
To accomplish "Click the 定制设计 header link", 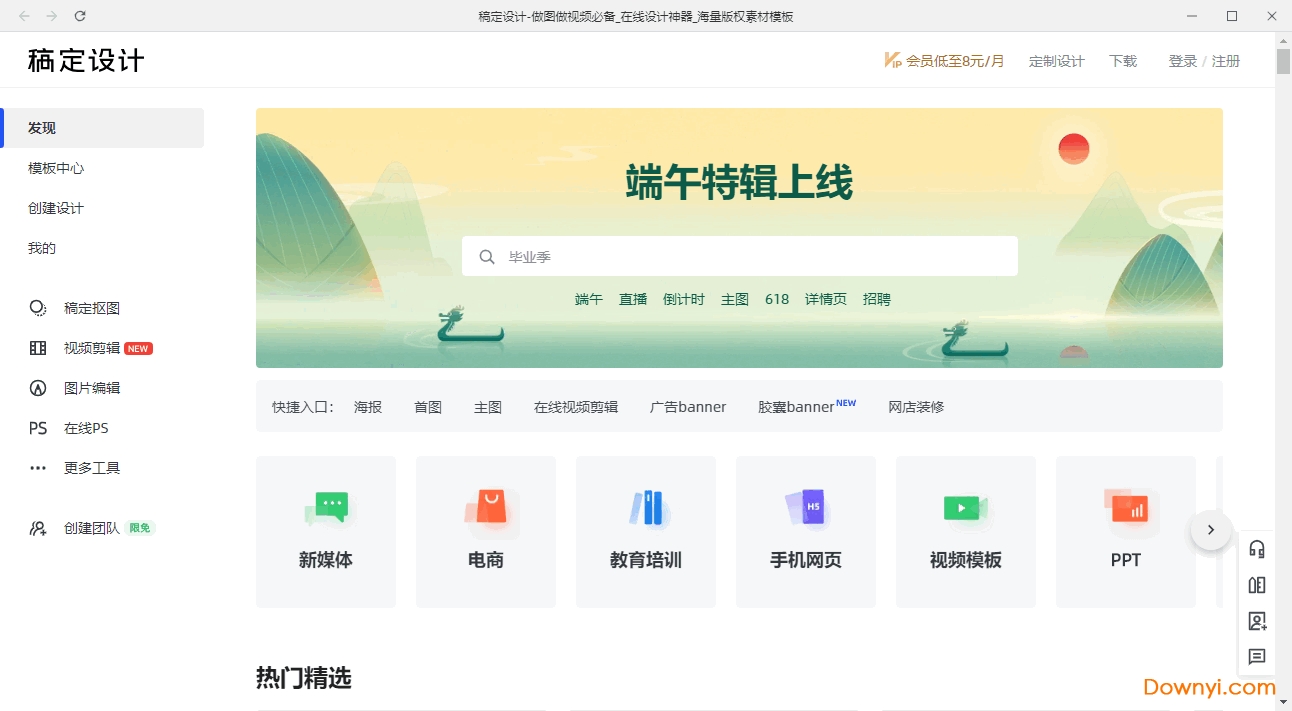I will pos(1056,61).
